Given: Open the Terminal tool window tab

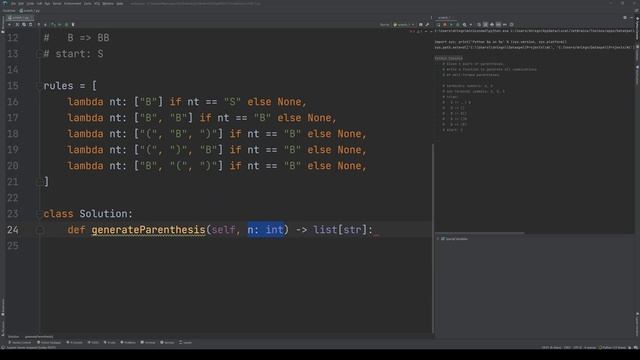Looking at the screenshot, I should tap(148, 342).
